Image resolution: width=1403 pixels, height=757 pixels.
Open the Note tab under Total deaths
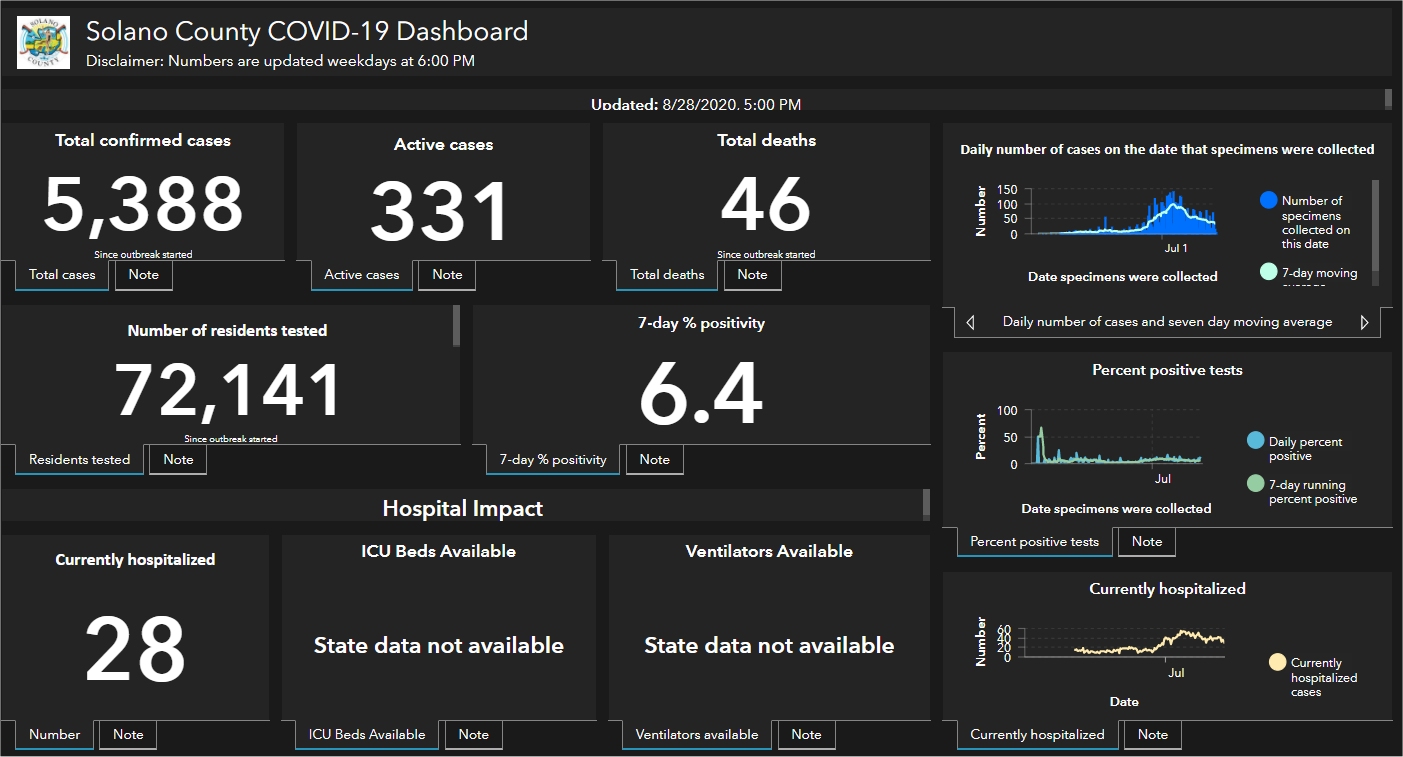pyautogui.click(x=752, y=275)
